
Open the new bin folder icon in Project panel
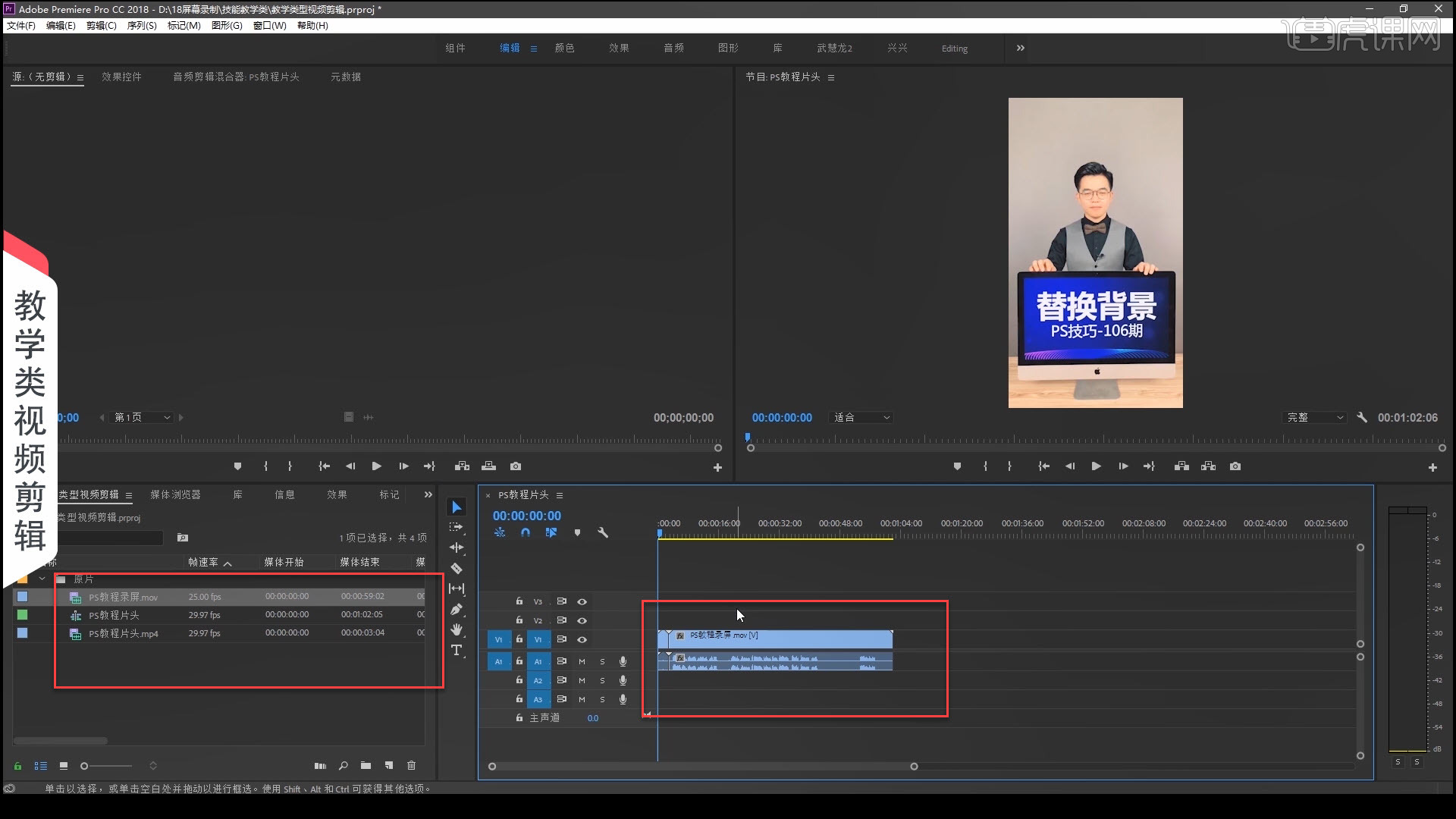pyautogui.click(x=366, y=766)
